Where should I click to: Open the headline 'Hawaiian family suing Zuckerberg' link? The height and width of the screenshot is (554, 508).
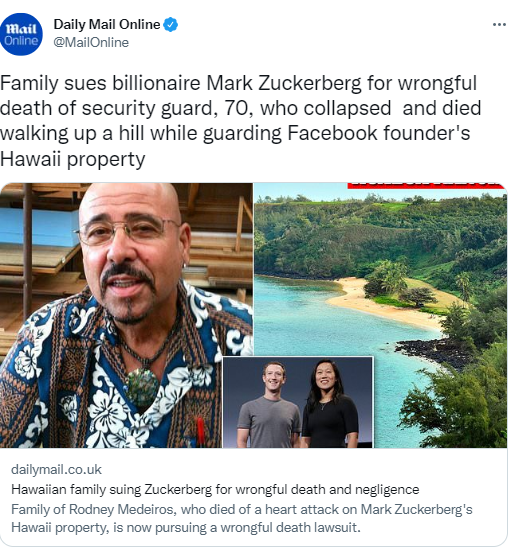215,489
